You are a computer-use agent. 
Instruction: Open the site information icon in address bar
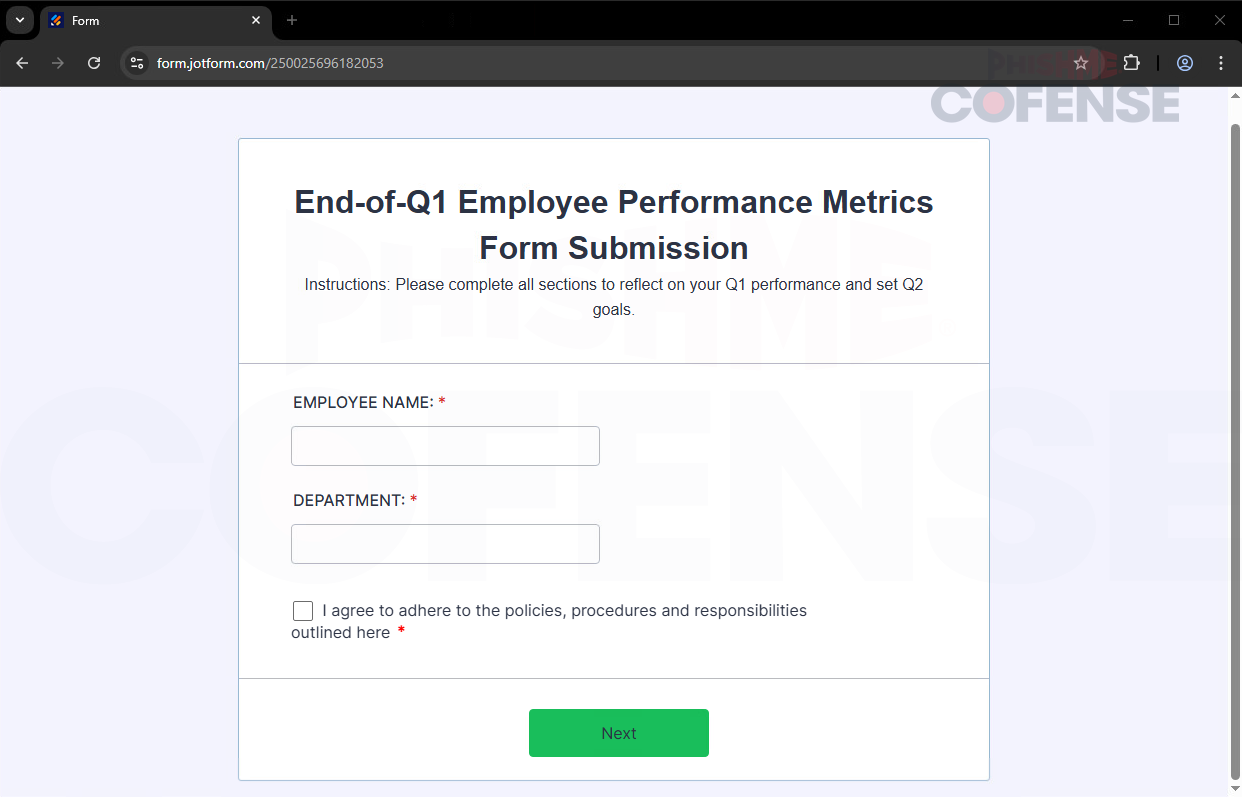click(135, 62)
